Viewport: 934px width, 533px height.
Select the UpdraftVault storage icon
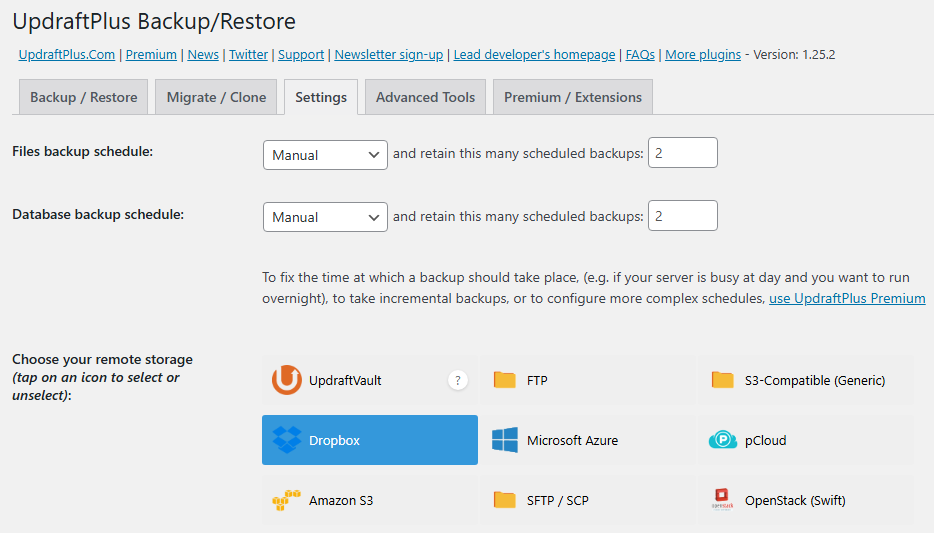pos(287,380)
